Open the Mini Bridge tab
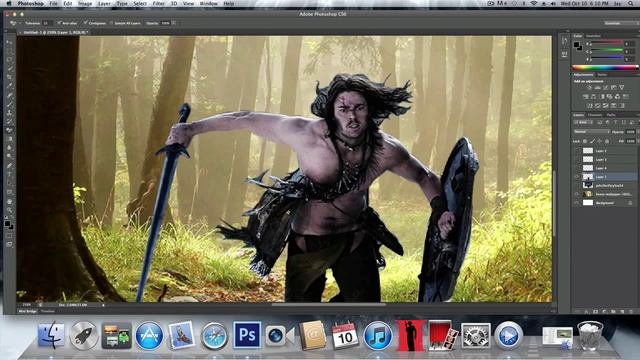Image resolution: width=640 pixels, height=360 pixels. 28,311
